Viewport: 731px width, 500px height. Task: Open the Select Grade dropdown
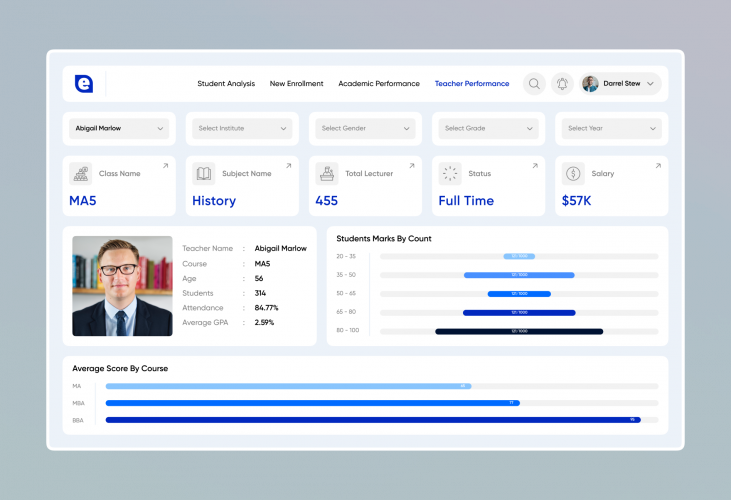click(488, 129)
